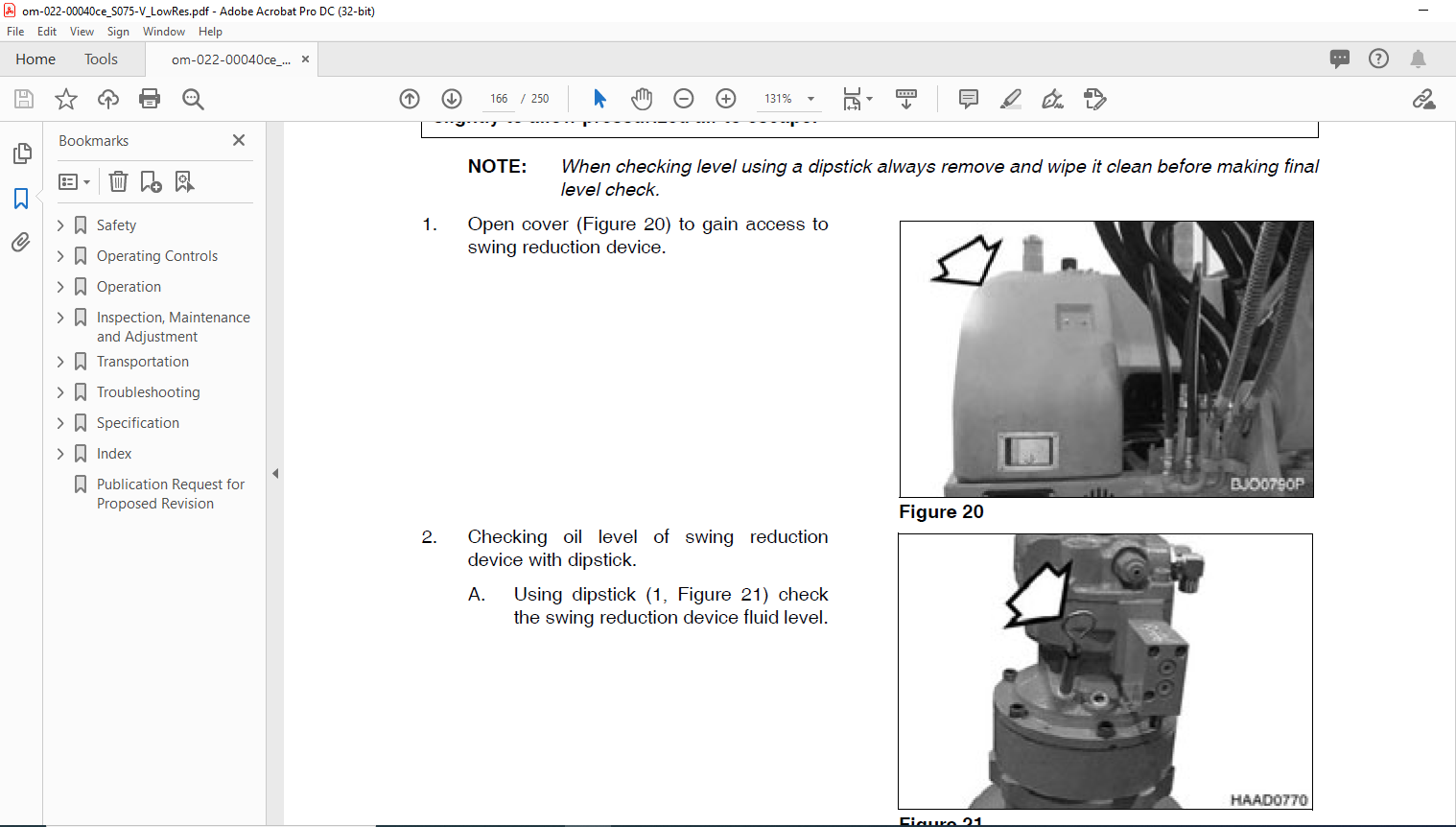Open Help question mark icon
Screen dimensions: 1456x827
point(1378,59)
